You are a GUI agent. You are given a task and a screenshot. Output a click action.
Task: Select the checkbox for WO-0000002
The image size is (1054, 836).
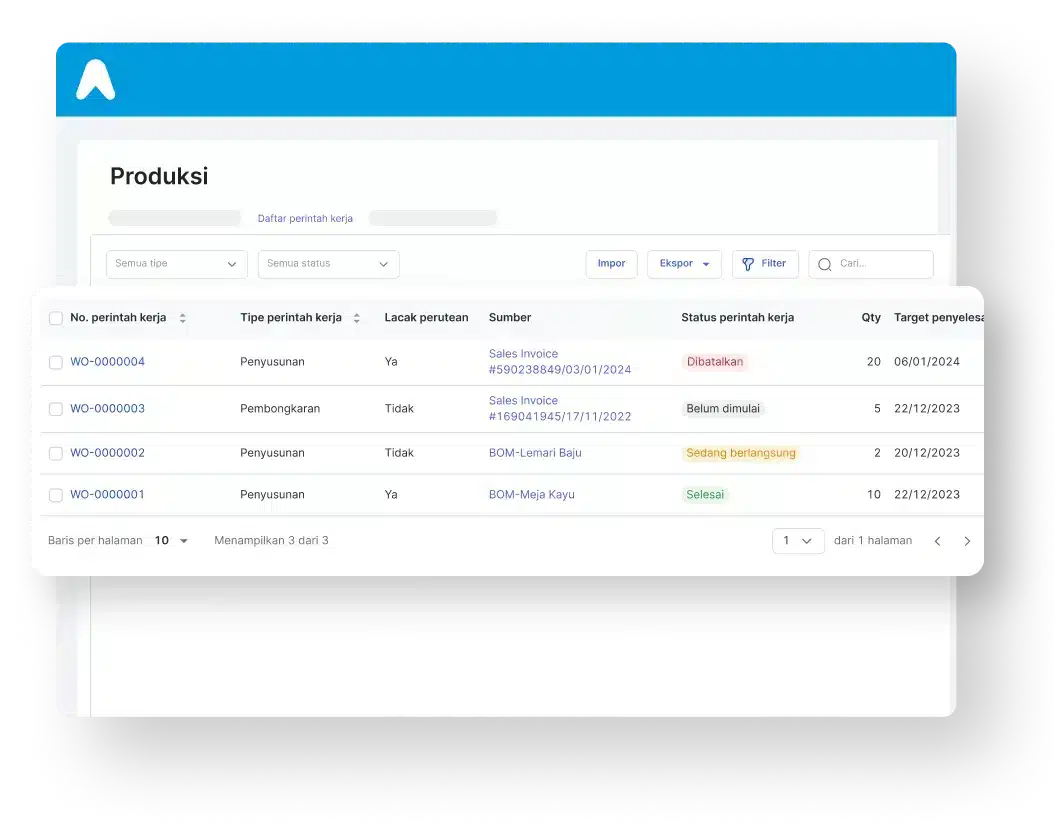tap(56, 453)
